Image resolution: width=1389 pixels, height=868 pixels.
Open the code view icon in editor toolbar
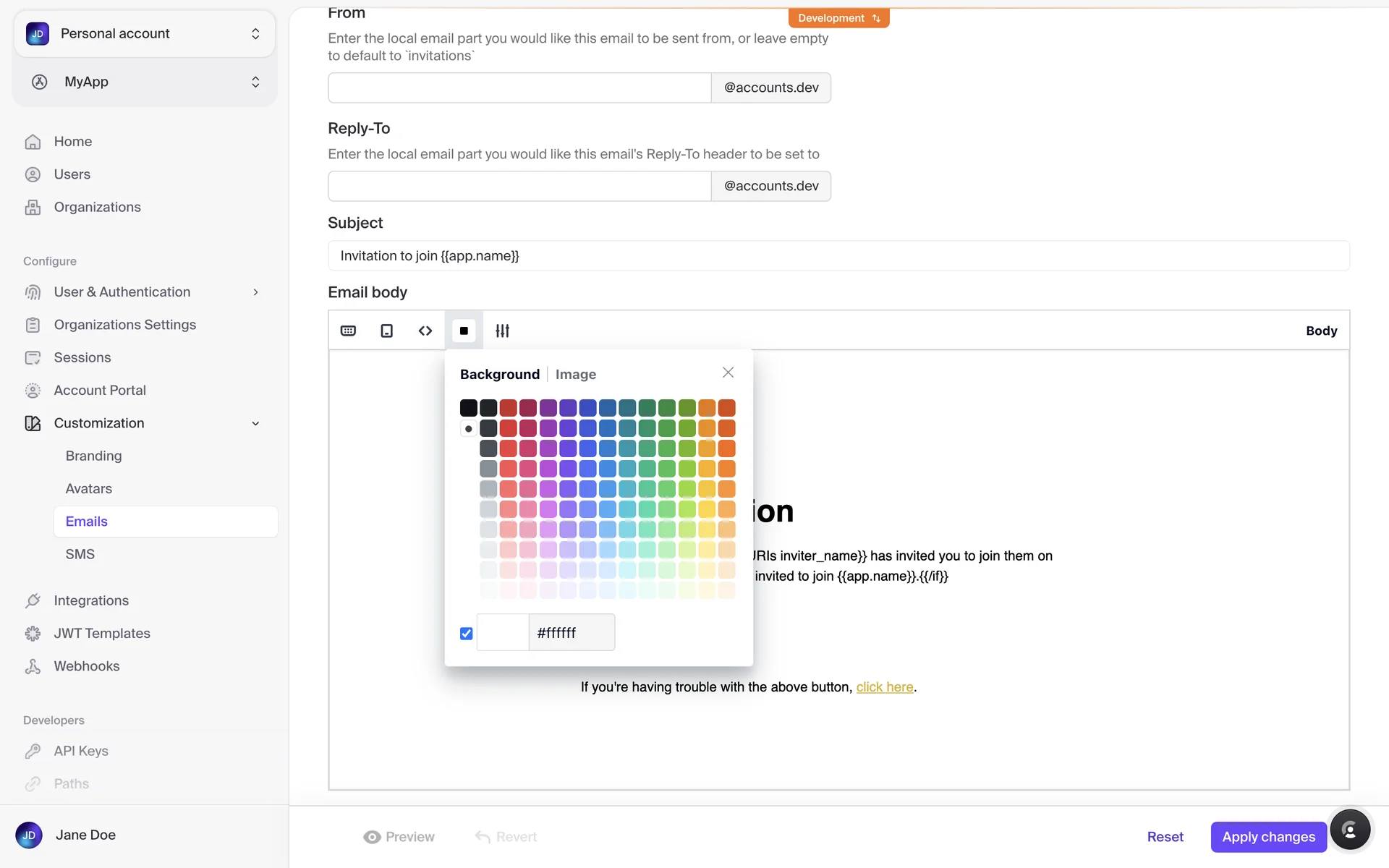425,331
